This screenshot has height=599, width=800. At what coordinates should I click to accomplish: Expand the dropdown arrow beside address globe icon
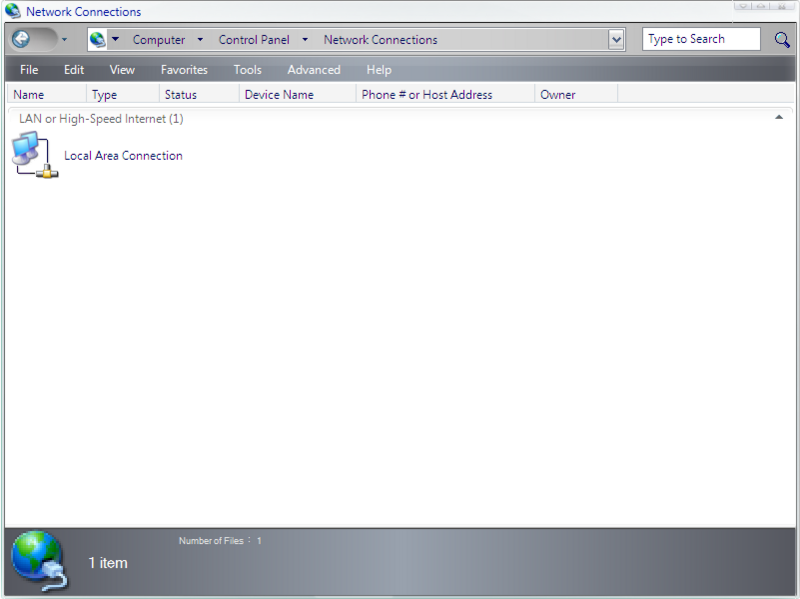pos(115,39)
